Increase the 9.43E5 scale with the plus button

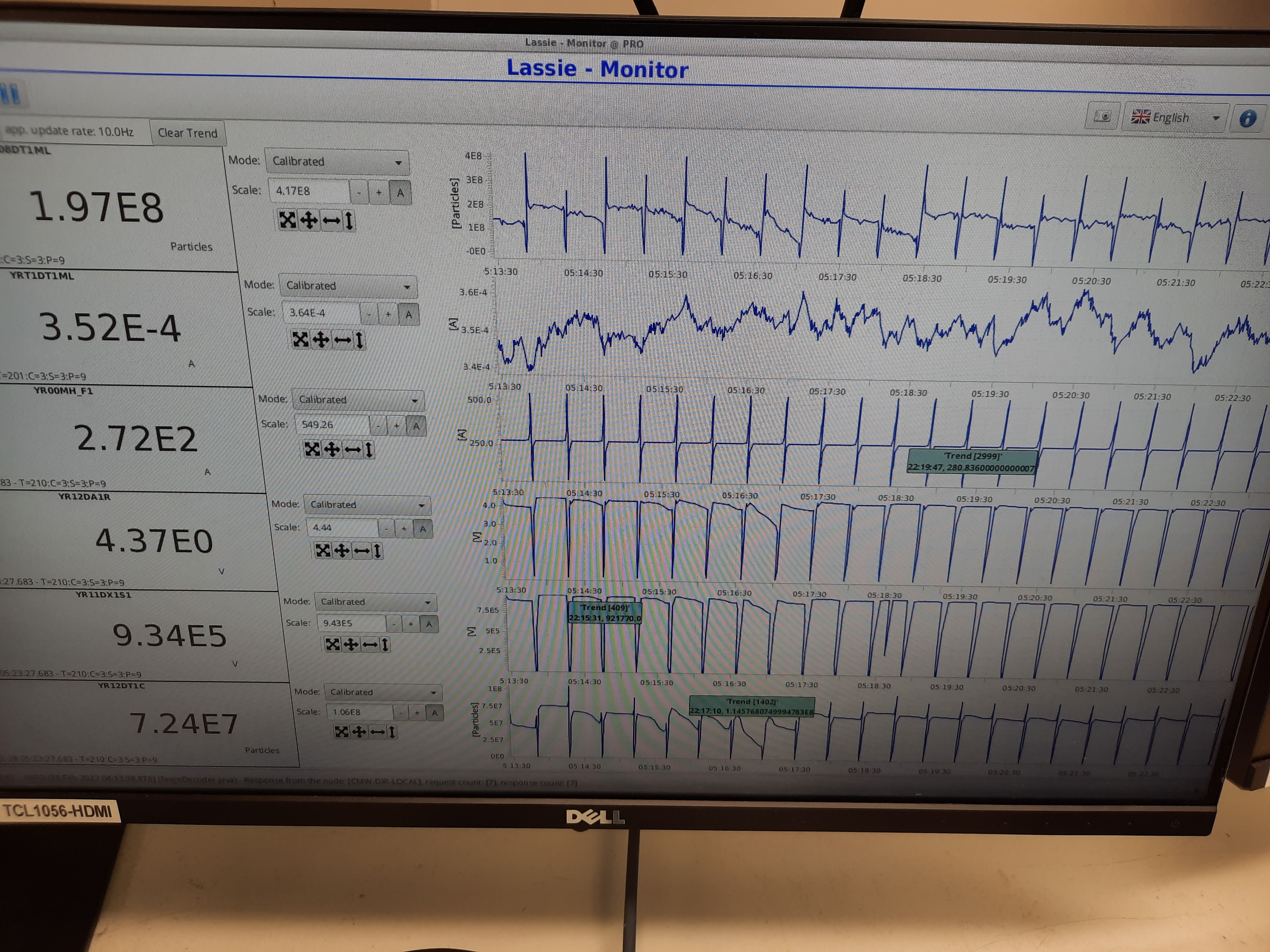[x=411, y=624]
